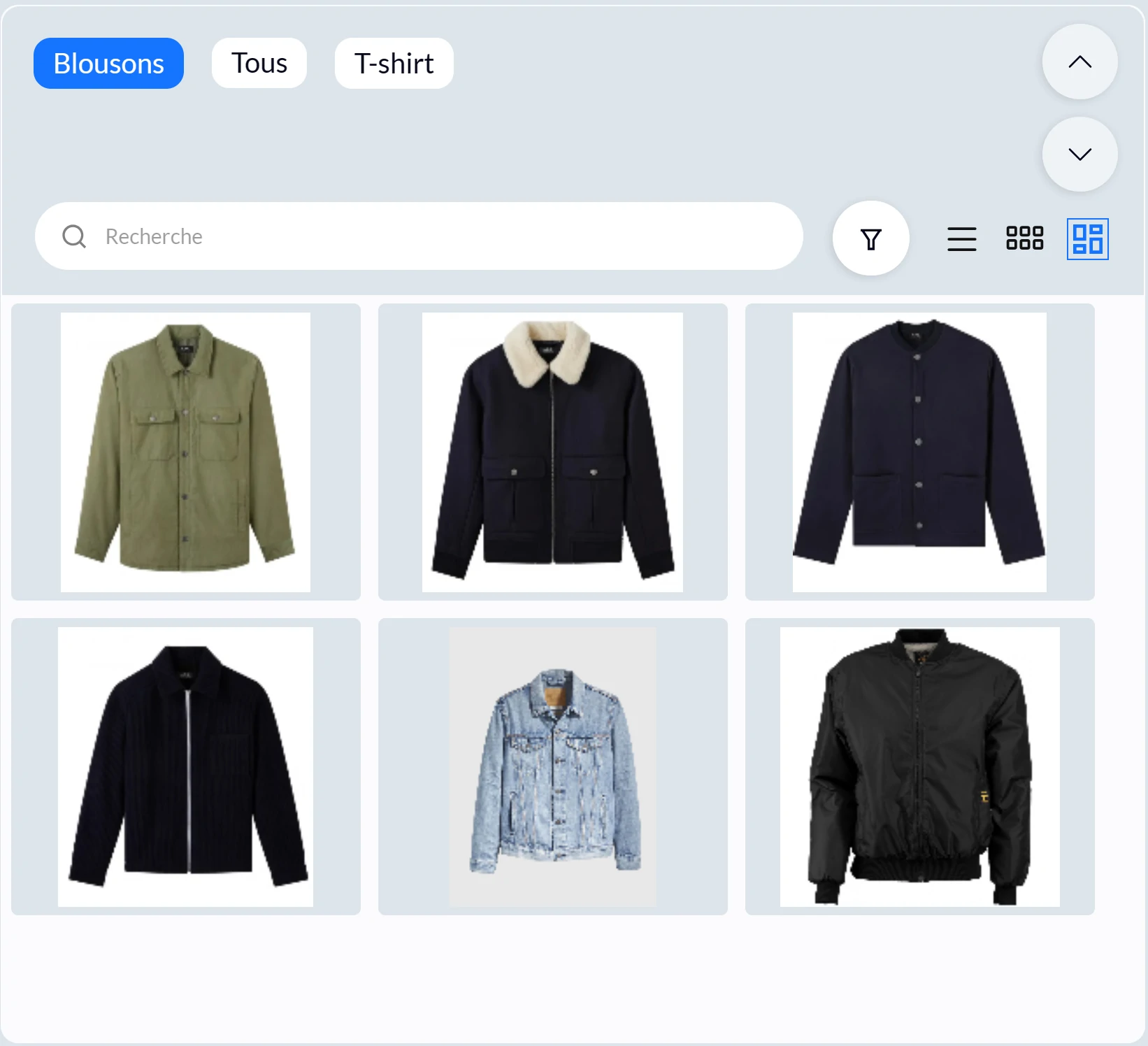Open the T-shirt category tab
The image size is (1148, 1046).
coord(394,64)
